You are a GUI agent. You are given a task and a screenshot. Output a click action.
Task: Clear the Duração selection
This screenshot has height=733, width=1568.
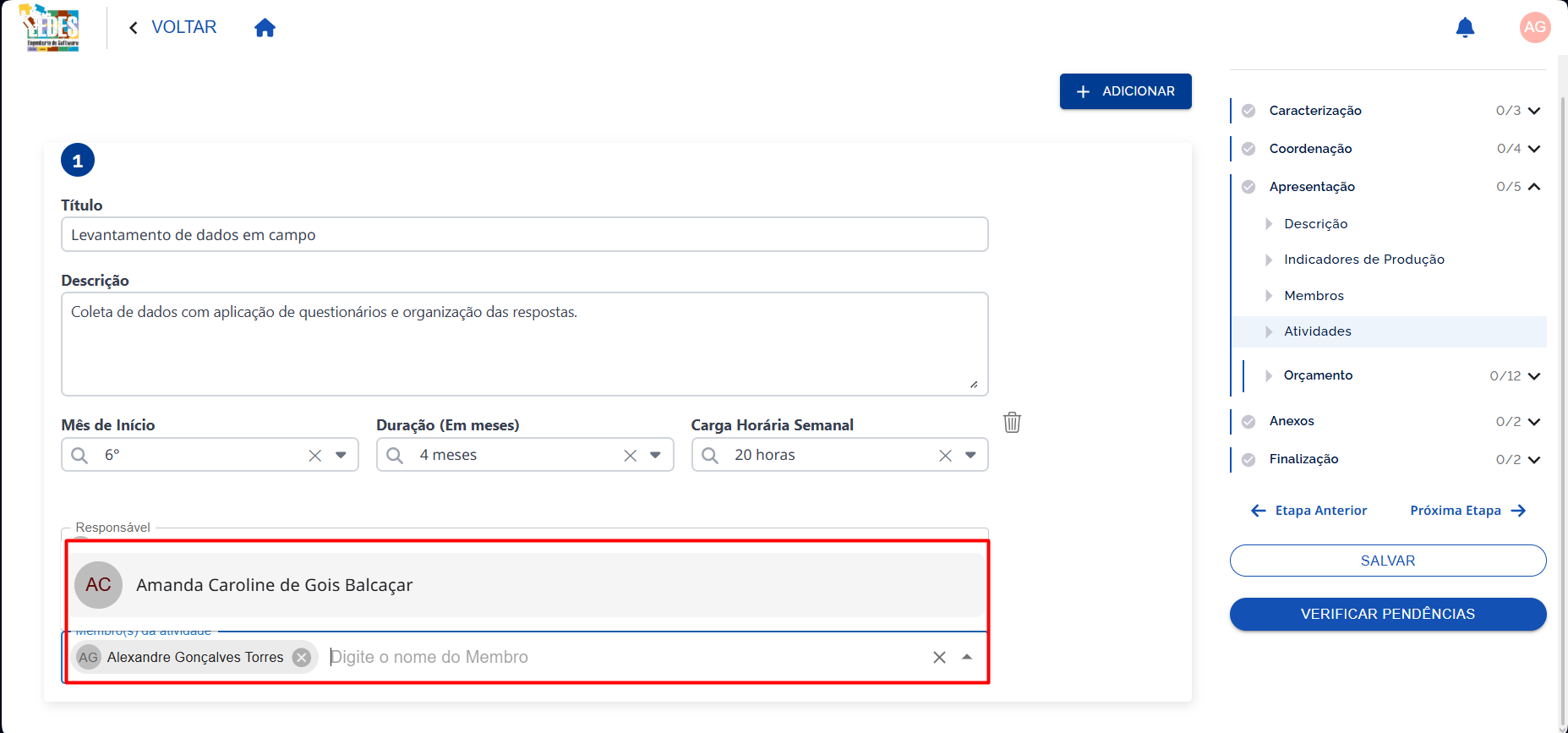(x=630, y=456)
